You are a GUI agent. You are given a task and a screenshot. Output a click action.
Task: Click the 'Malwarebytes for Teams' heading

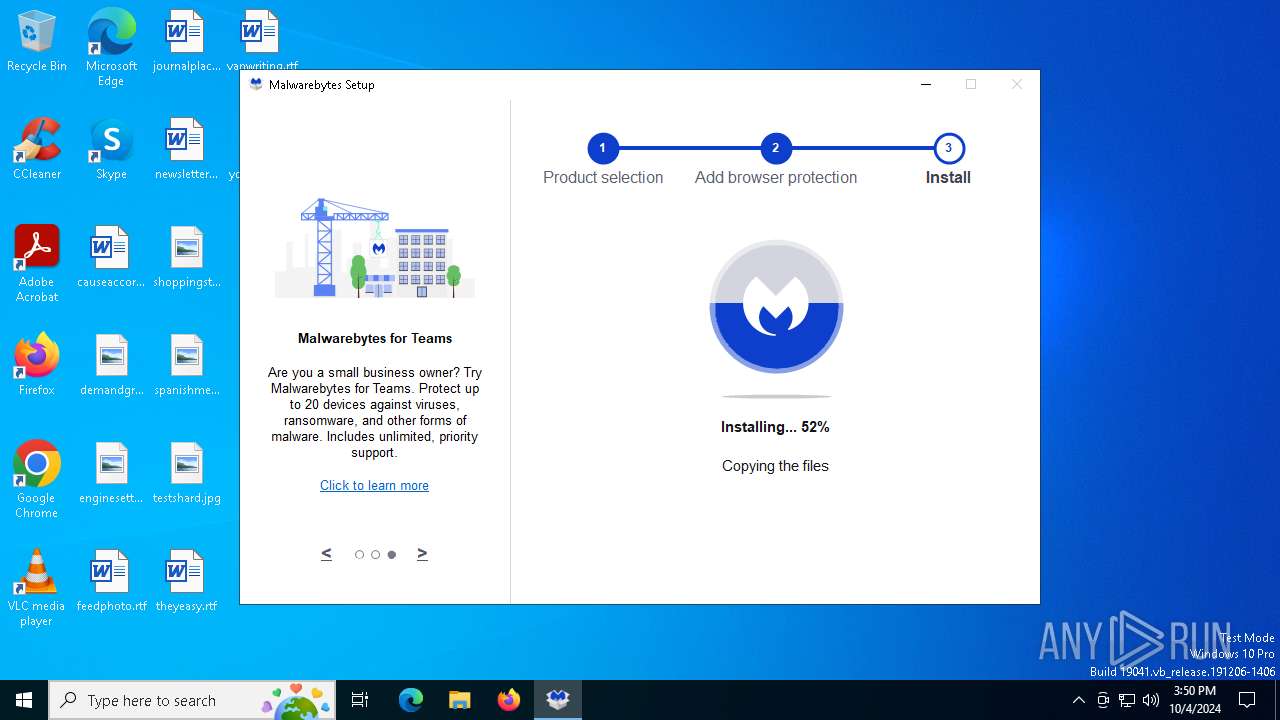click(375, 338)
